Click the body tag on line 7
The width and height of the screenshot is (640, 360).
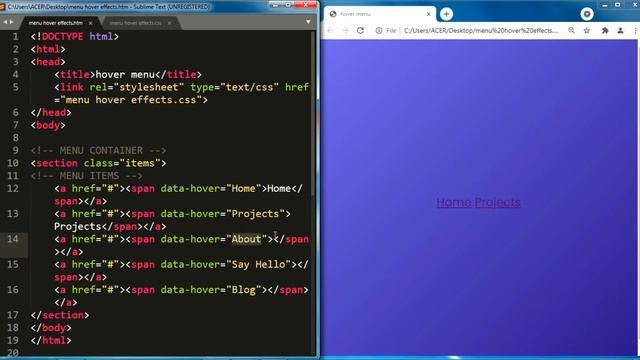(x=48, y=125)
